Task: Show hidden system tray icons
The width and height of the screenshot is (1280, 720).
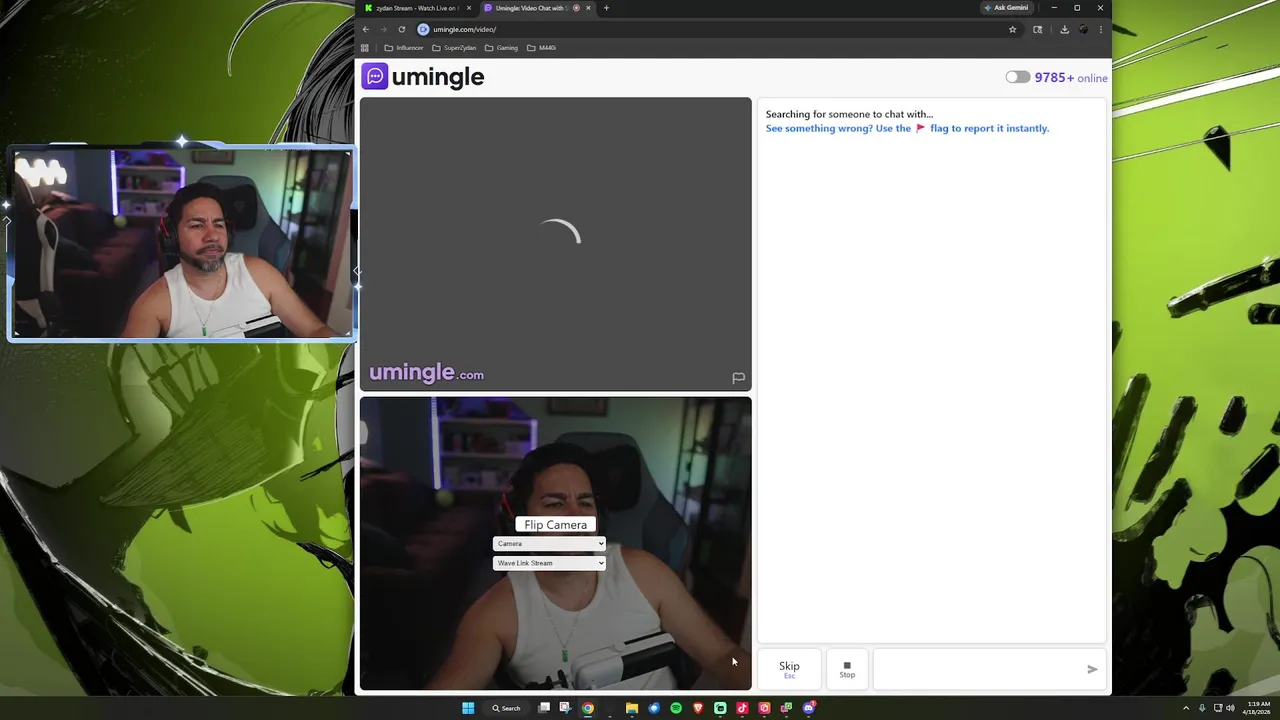Action: [x=1186, y=708]
